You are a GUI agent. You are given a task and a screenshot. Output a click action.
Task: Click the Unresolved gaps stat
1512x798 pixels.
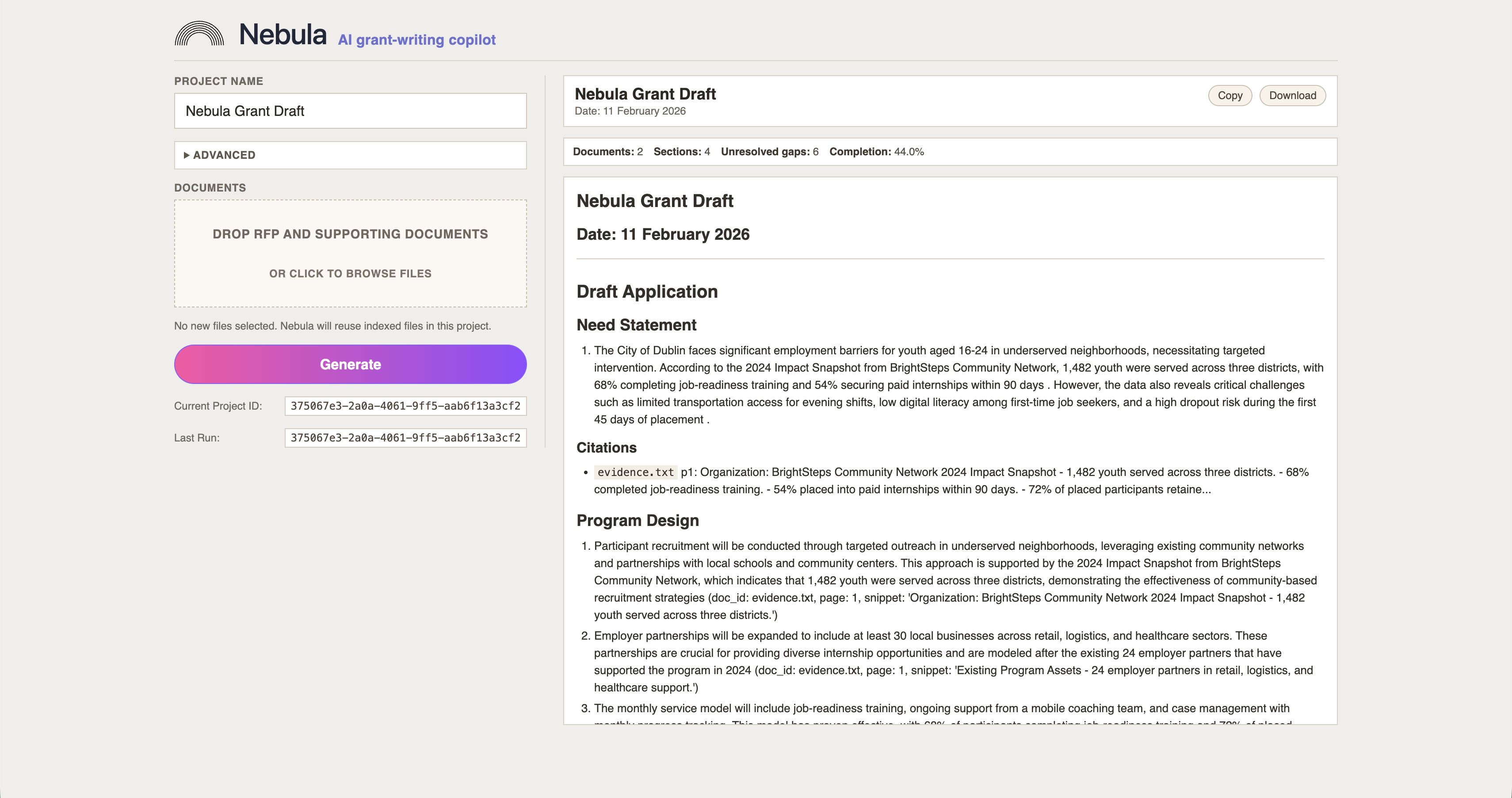[769, 151]
